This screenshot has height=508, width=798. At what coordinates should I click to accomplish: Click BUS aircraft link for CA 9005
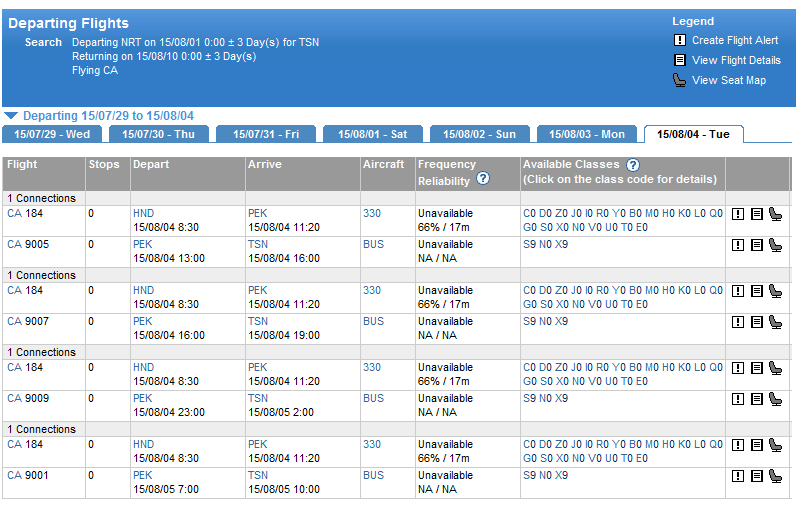(374, 244)
